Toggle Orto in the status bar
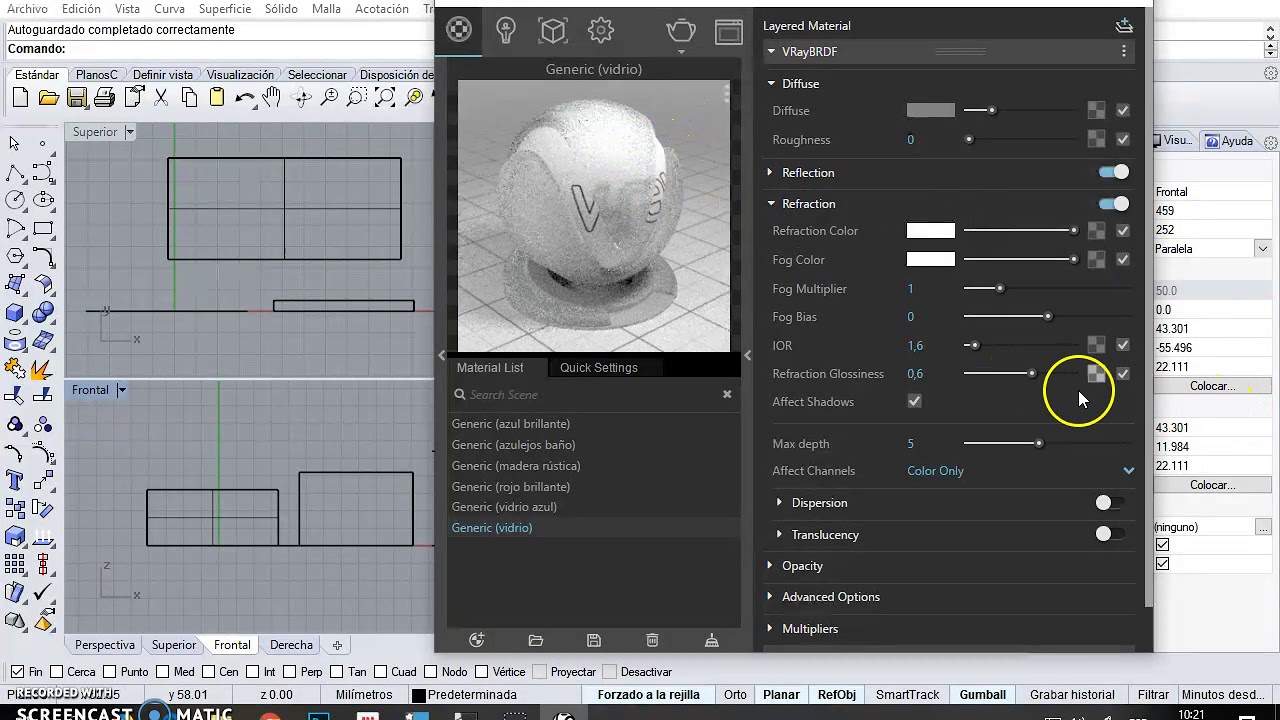This screenshot has height=720, width=1280. 735,695
